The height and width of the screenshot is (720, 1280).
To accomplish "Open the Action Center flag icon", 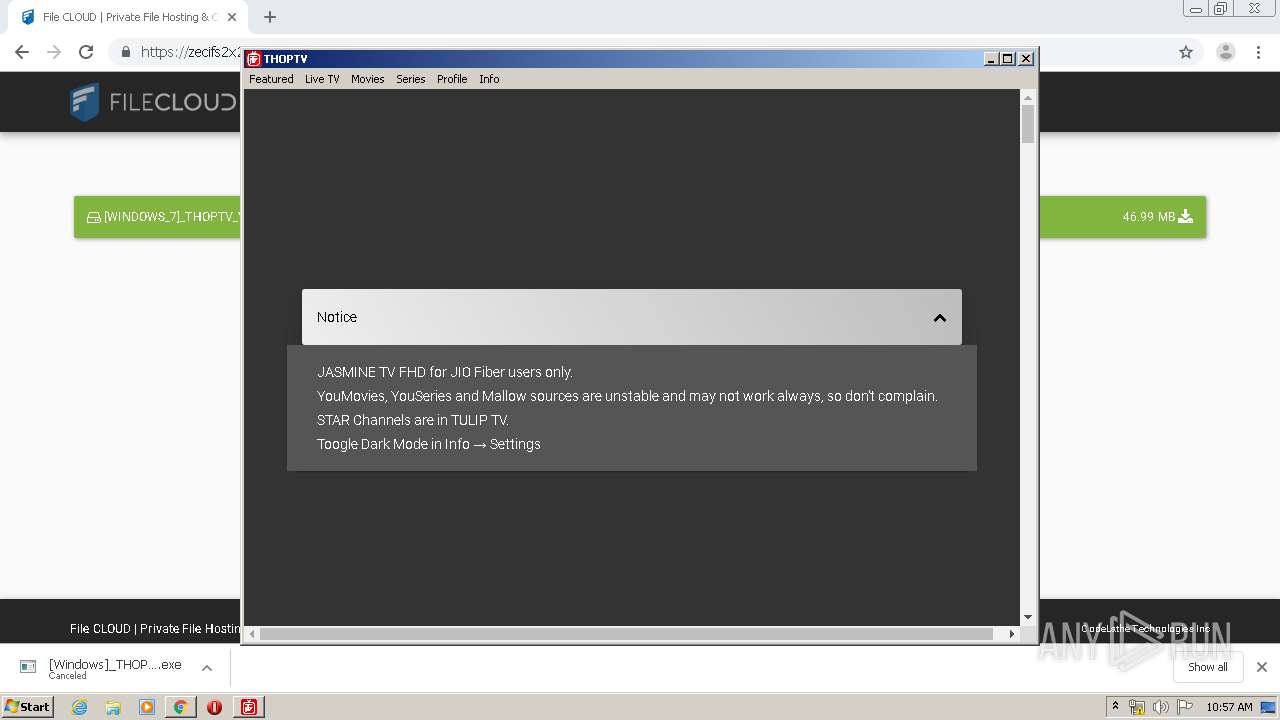I will pos(1185,707).
